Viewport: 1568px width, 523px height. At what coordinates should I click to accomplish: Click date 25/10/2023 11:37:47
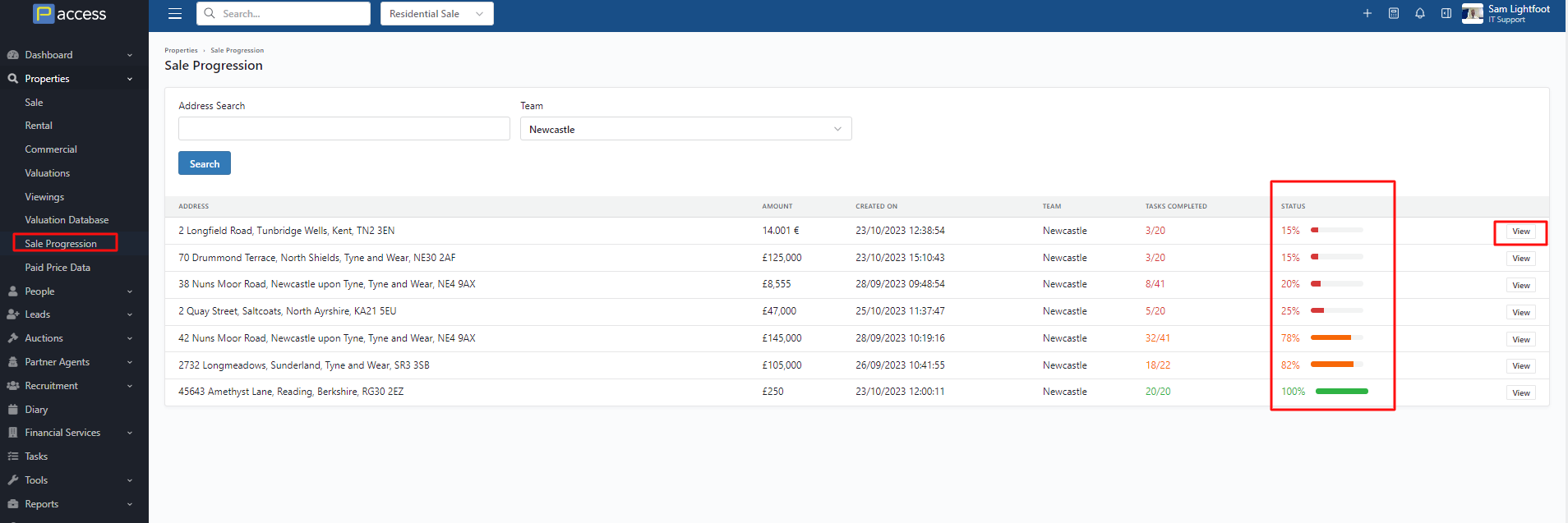coord(900,311)
